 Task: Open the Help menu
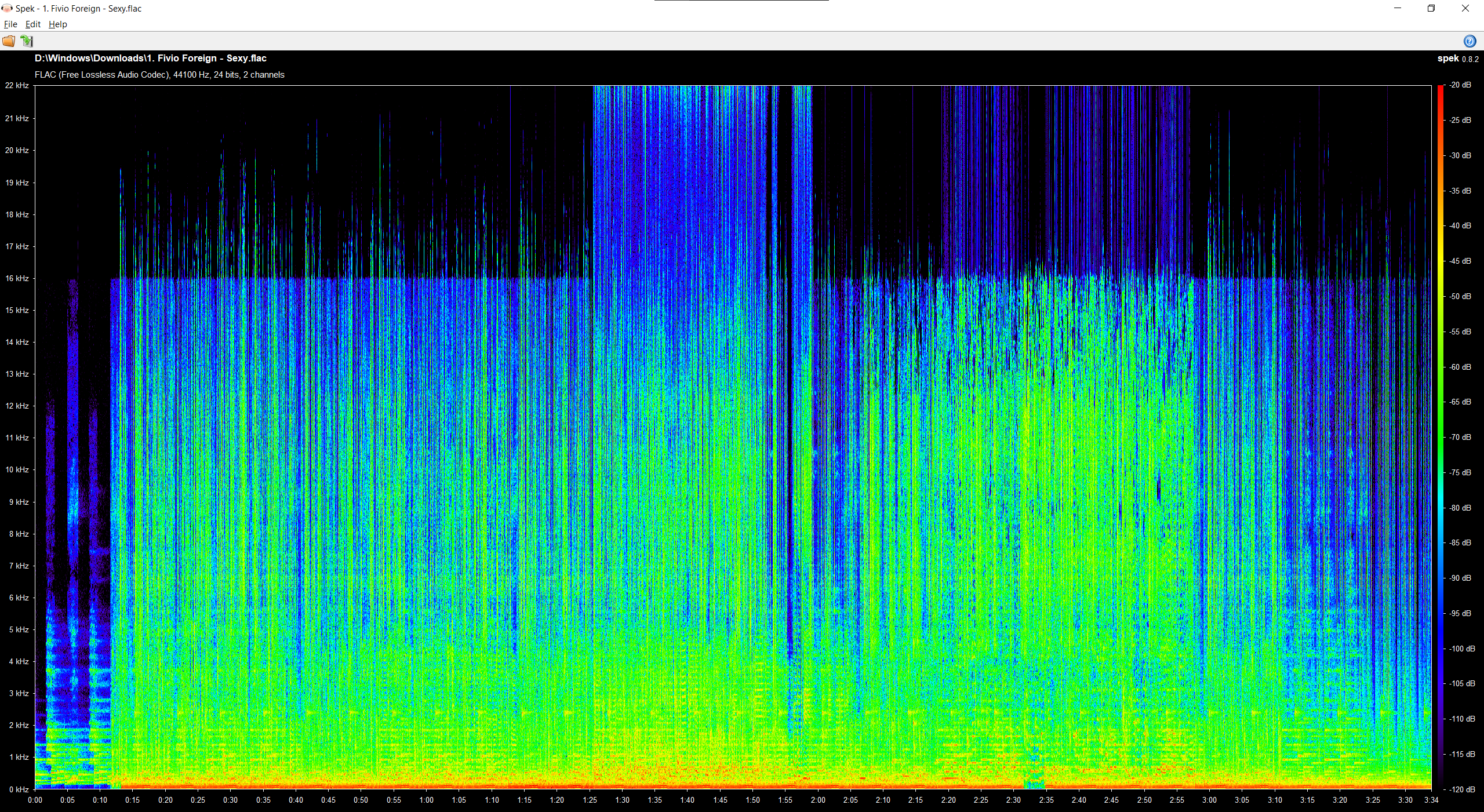(58, 24)
